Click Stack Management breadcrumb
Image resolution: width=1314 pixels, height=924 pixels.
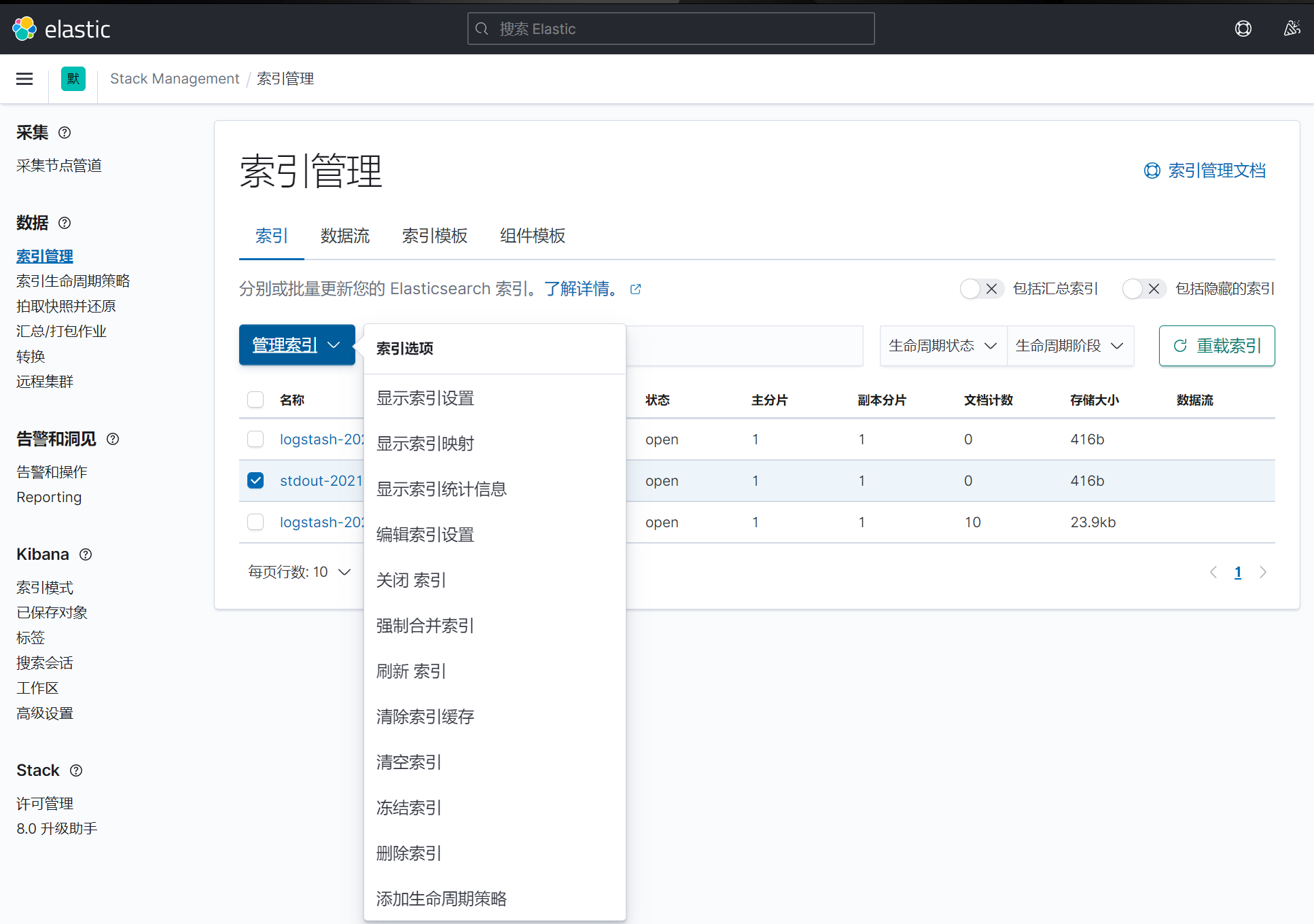[x=175, y=79]
